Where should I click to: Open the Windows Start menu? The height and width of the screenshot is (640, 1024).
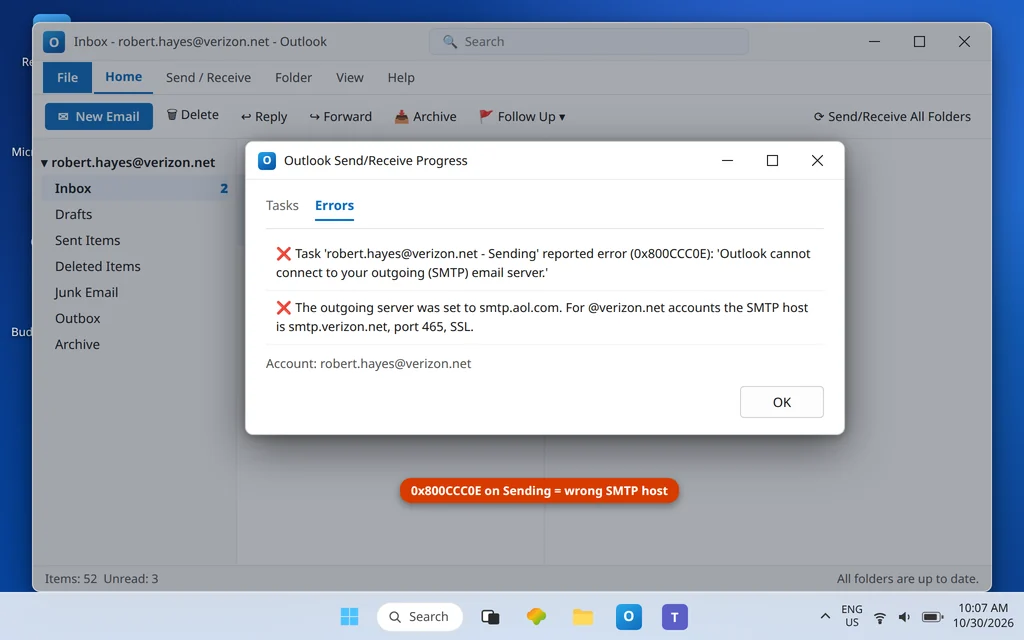(x=349, y=616)
